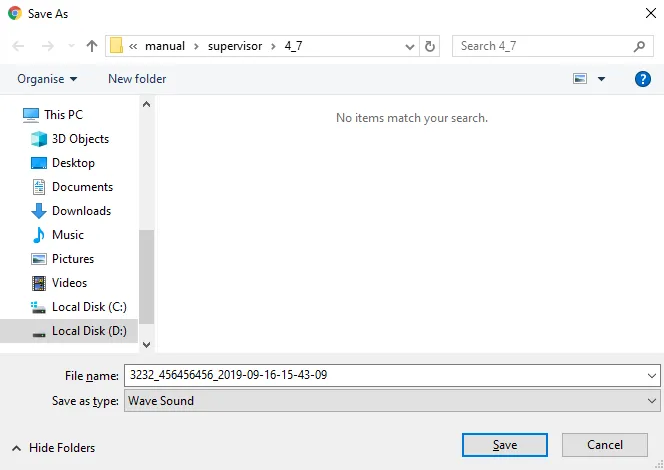Click Hide Folders toggle
The image size is (664, 470).
click(54, 448)
